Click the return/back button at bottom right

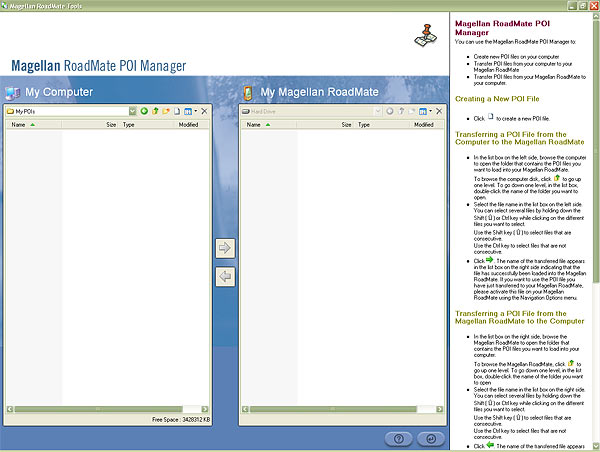(x=431, y=439)
